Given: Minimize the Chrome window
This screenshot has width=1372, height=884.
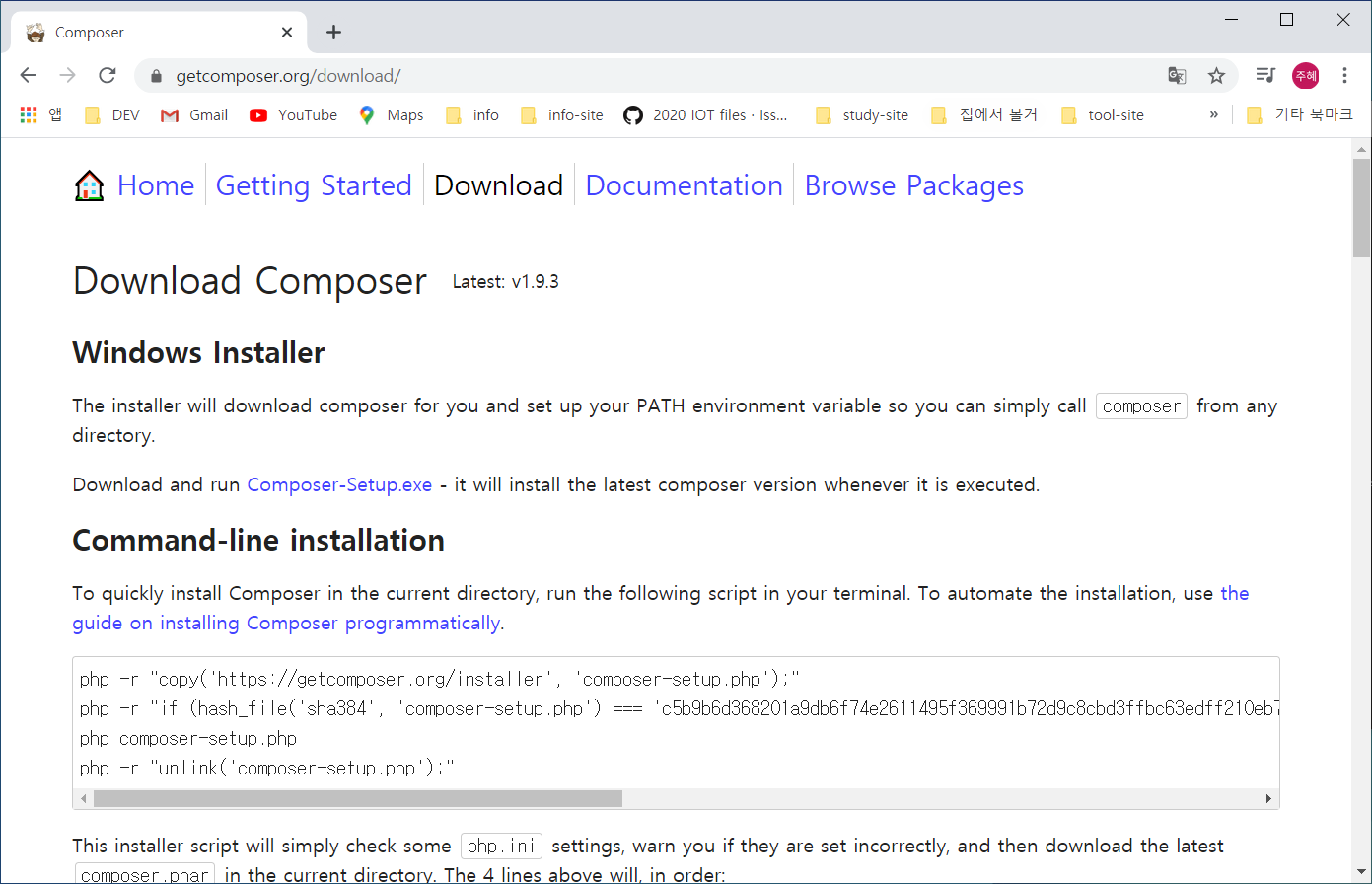Looking at the screenshot, I should [1231, 19].
